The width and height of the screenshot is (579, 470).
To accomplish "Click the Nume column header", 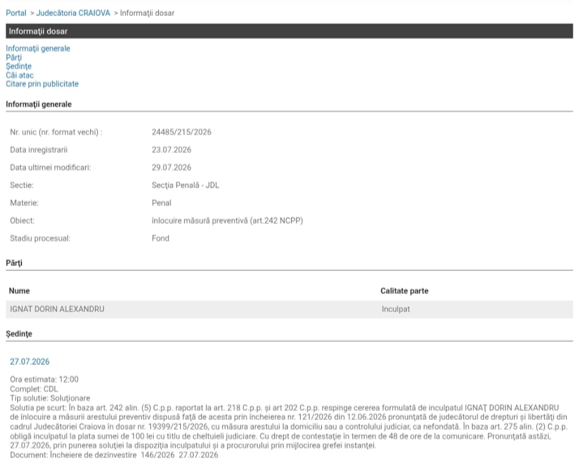I will click(19, 291).
